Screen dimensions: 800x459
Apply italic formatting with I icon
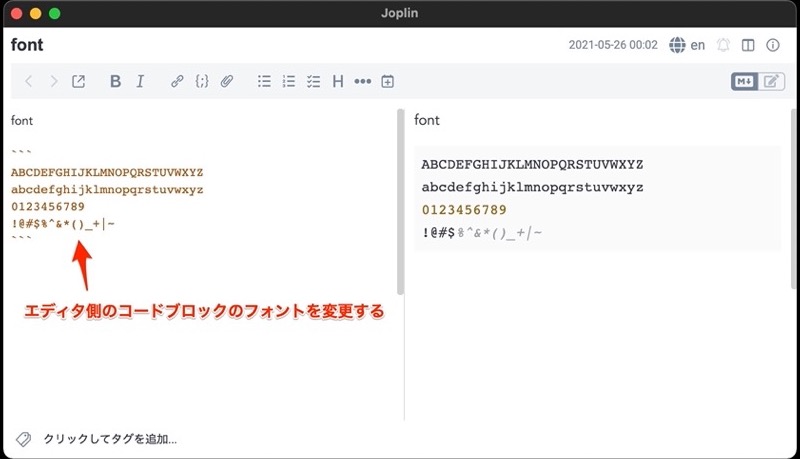pyautogui.click(x=140, y=81)
